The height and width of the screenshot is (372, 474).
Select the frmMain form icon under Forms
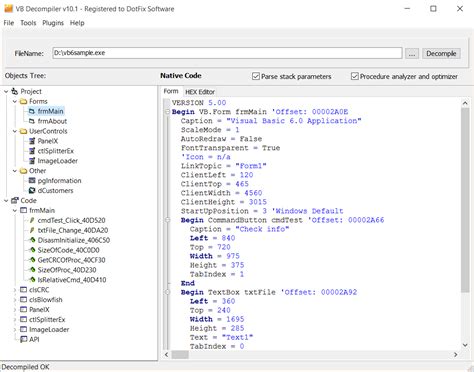point(32,111)
